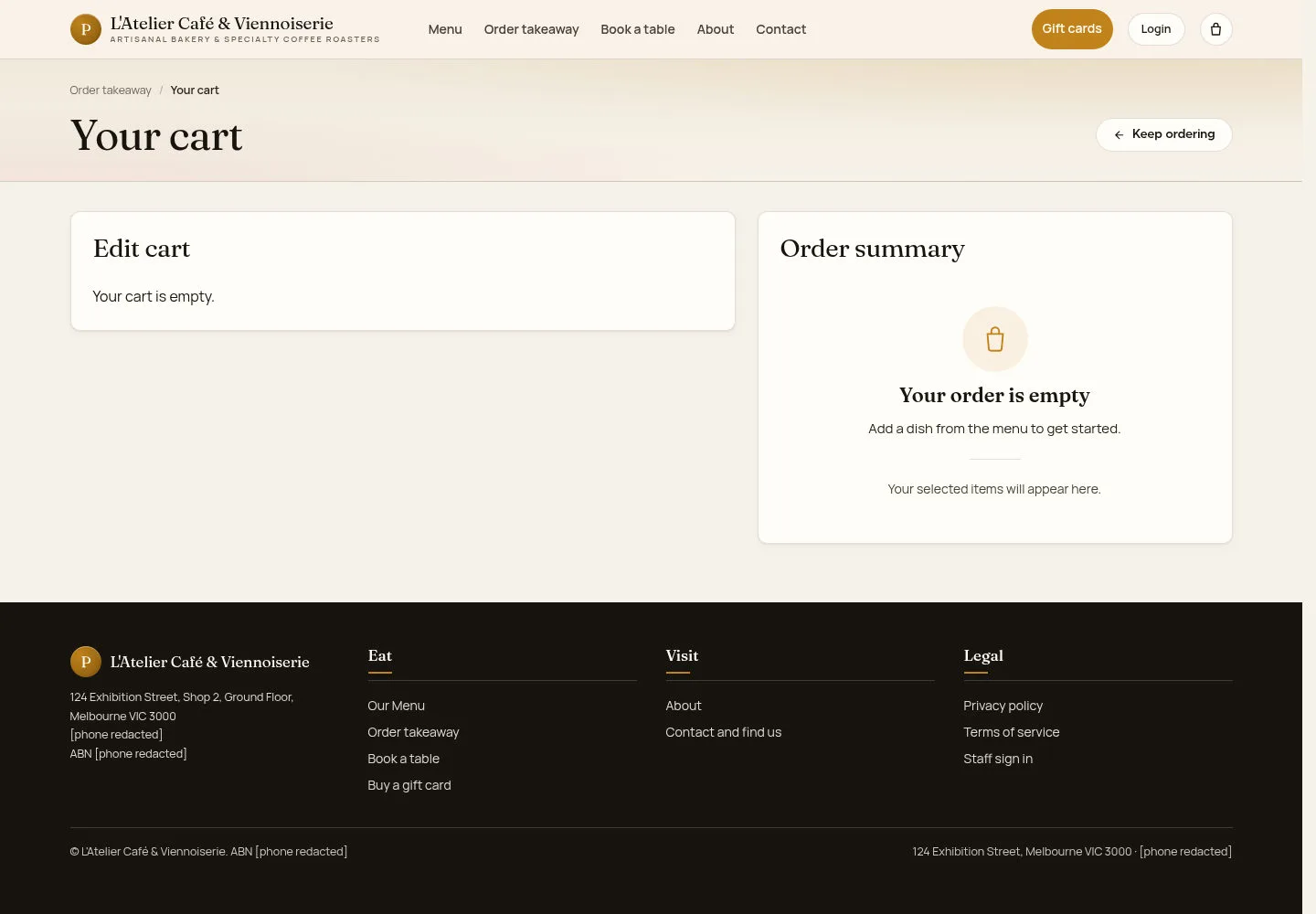Open the Terms of service link
The width and height of the screenshot is (1316, 914).
tap(1012, 732)
